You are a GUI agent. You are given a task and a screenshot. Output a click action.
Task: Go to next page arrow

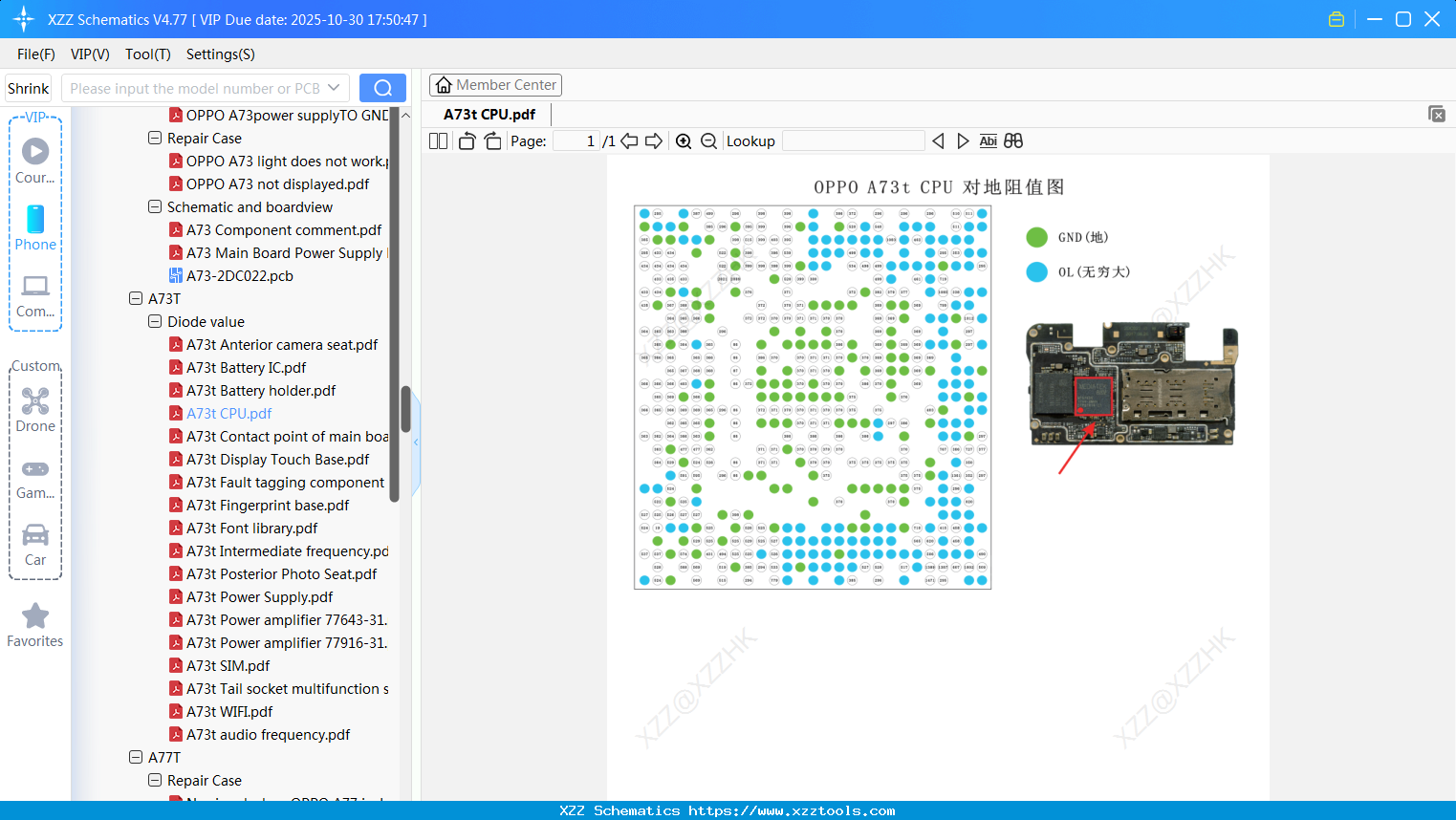click(654, 141)
